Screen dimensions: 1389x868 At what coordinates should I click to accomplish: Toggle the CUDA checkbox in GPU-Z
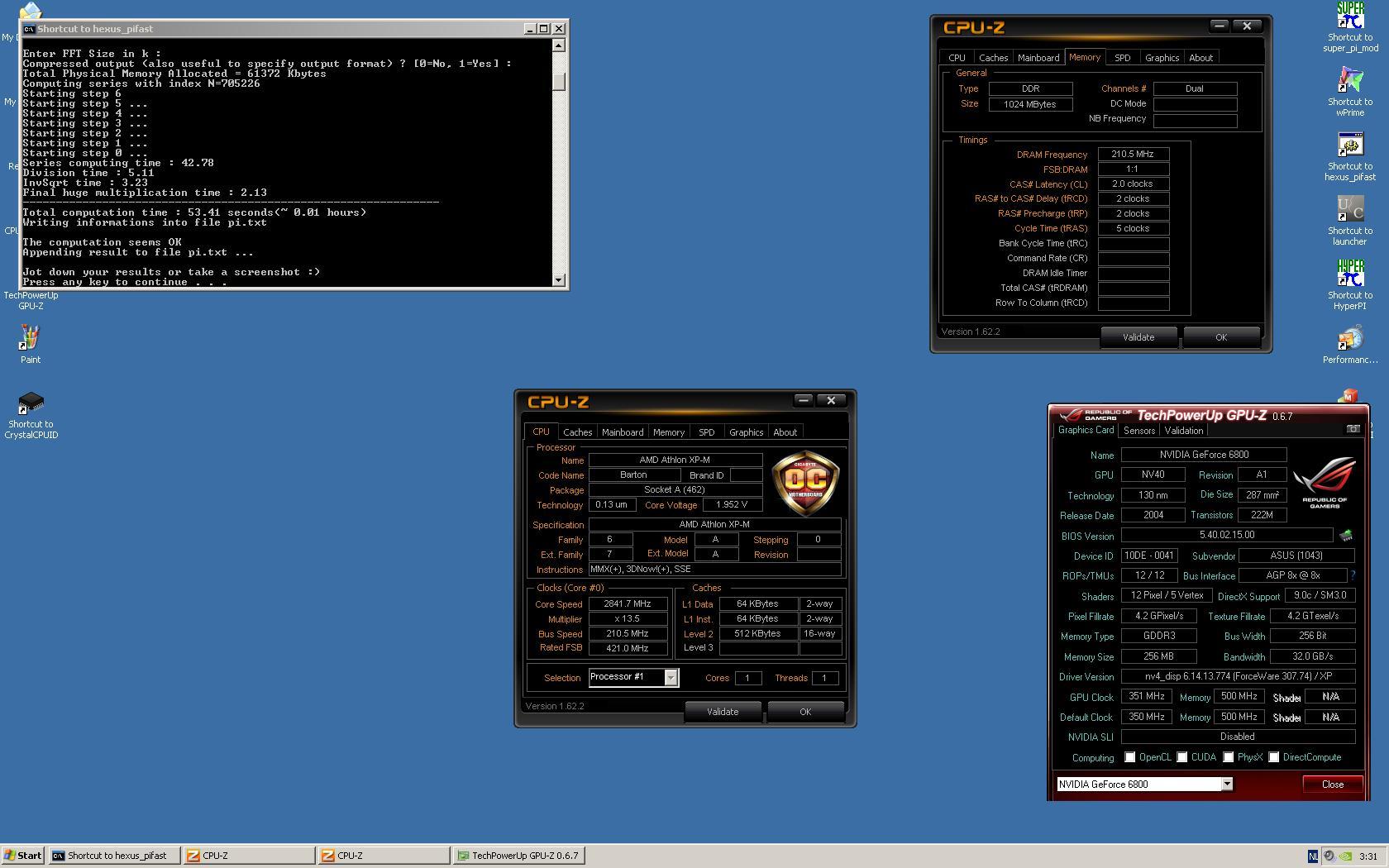click(1182, 757)
